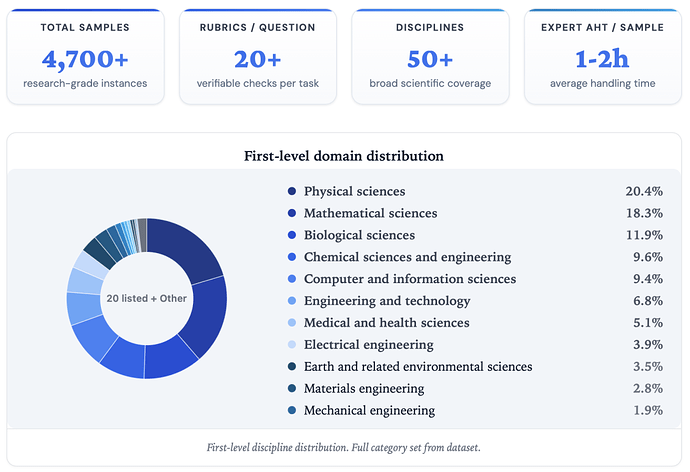690x472 pixels.
Task: Select Computer and information sciences legend label
Action: (410, 279)
